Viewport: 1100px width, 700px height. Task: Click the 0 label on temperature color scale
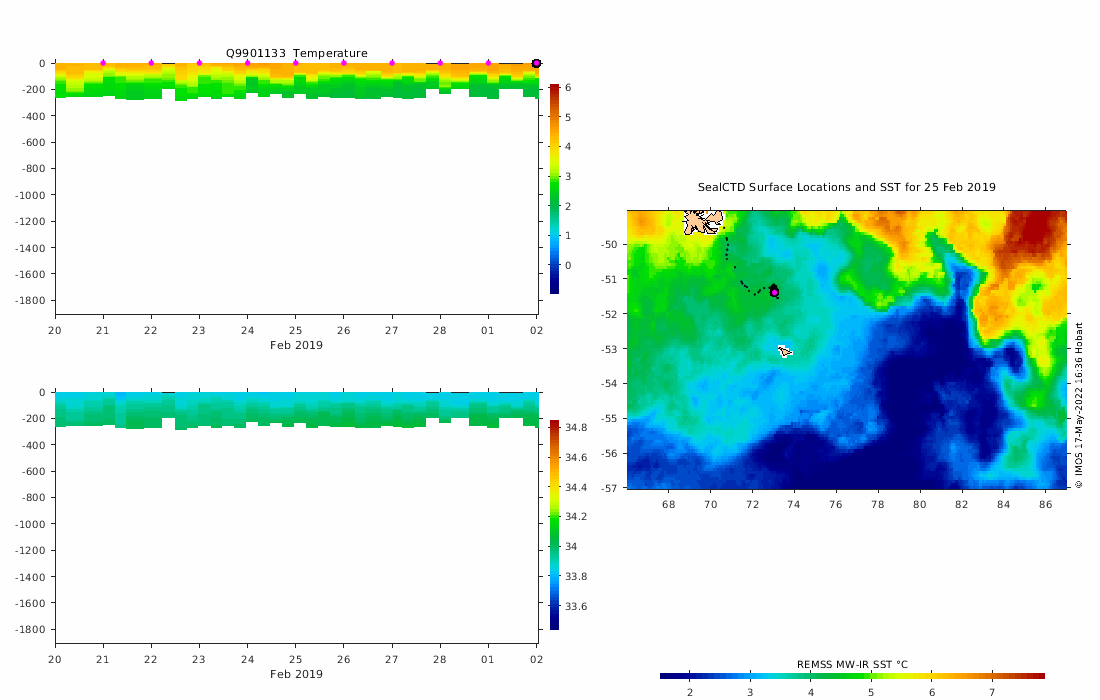pos(568,265)
